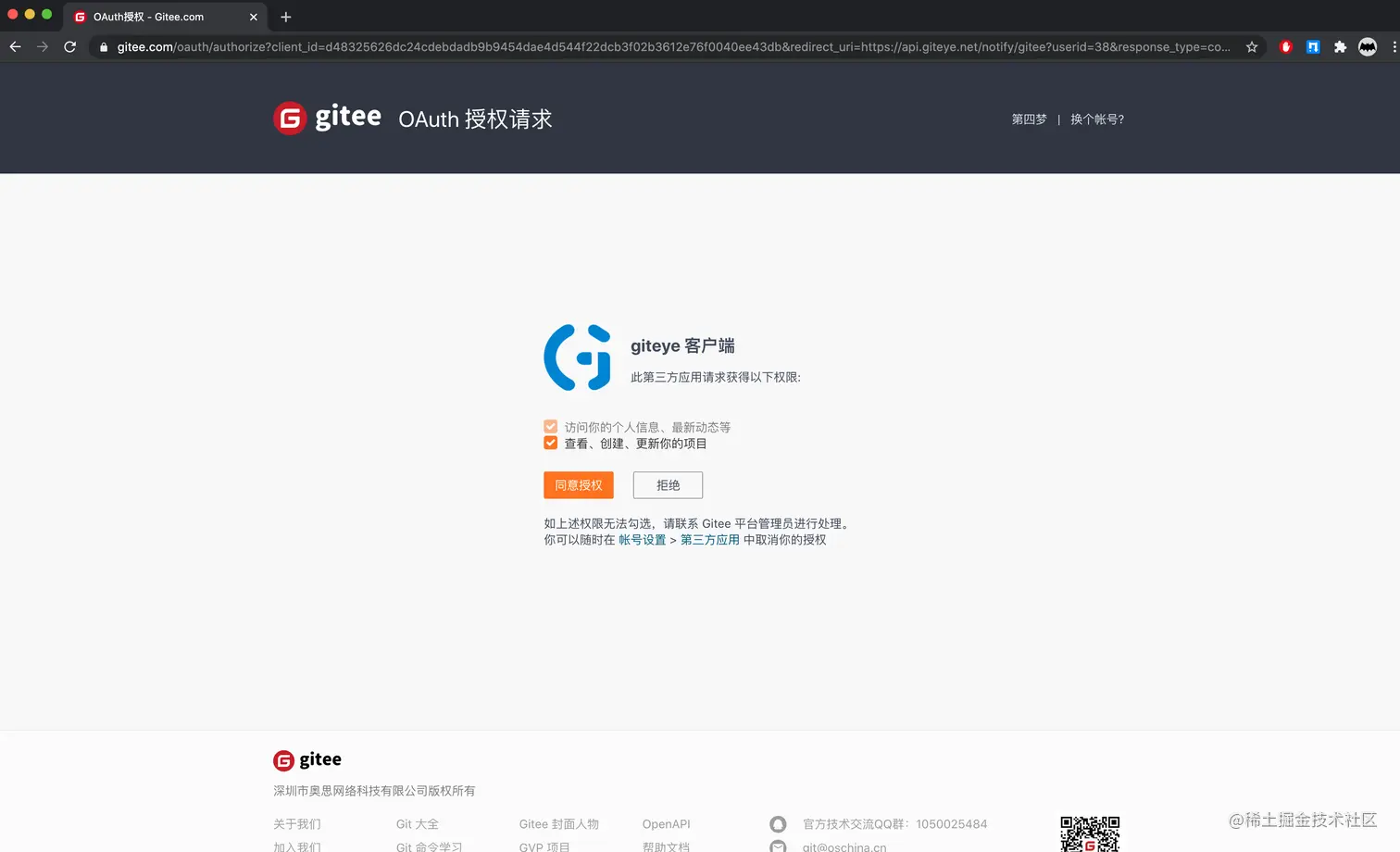Open the Gitee 封面人物 footer link
The image size is (1400, 852).
point(559,824)
